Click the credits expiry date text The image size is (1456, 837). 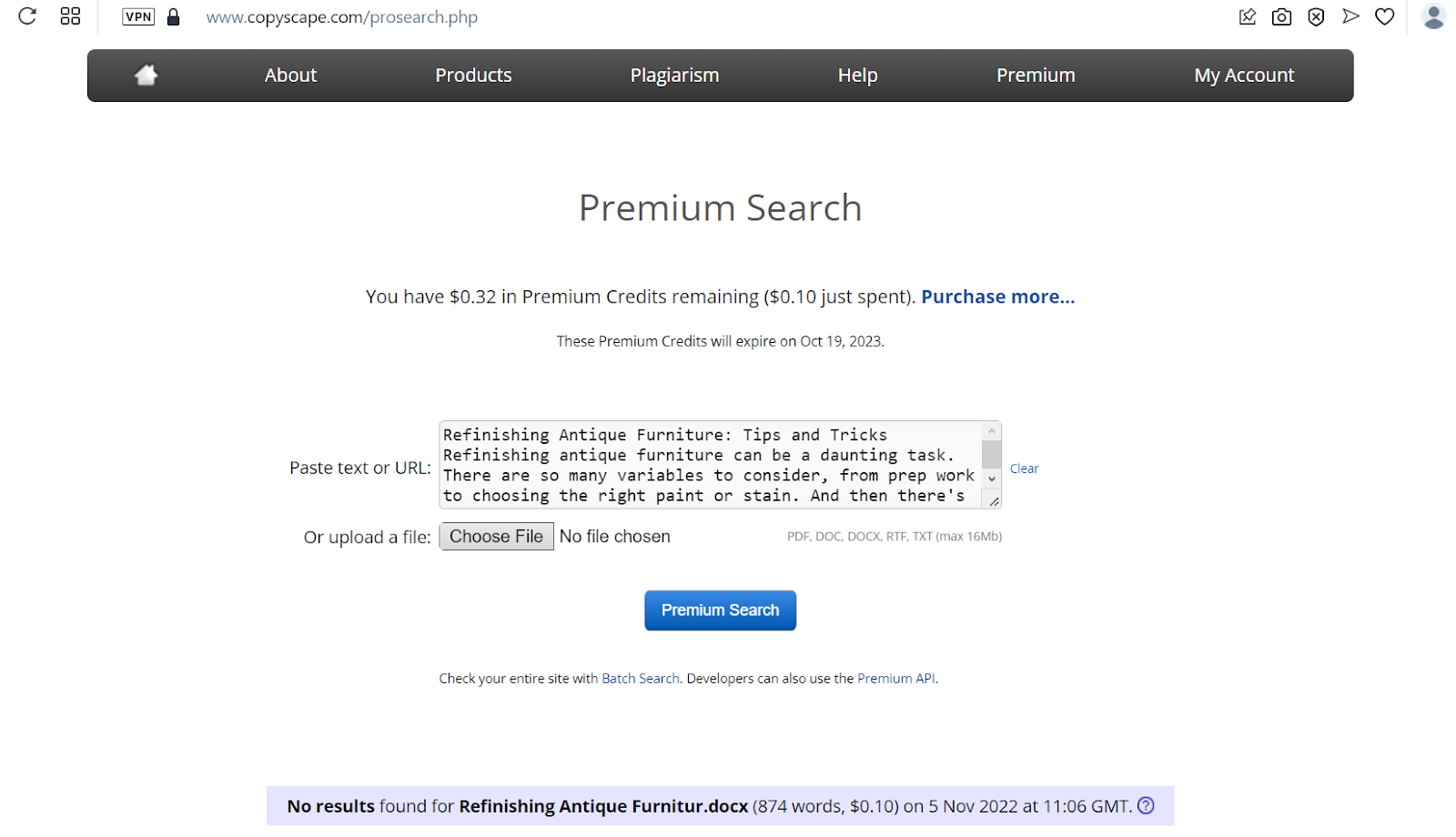pos(720,341)
